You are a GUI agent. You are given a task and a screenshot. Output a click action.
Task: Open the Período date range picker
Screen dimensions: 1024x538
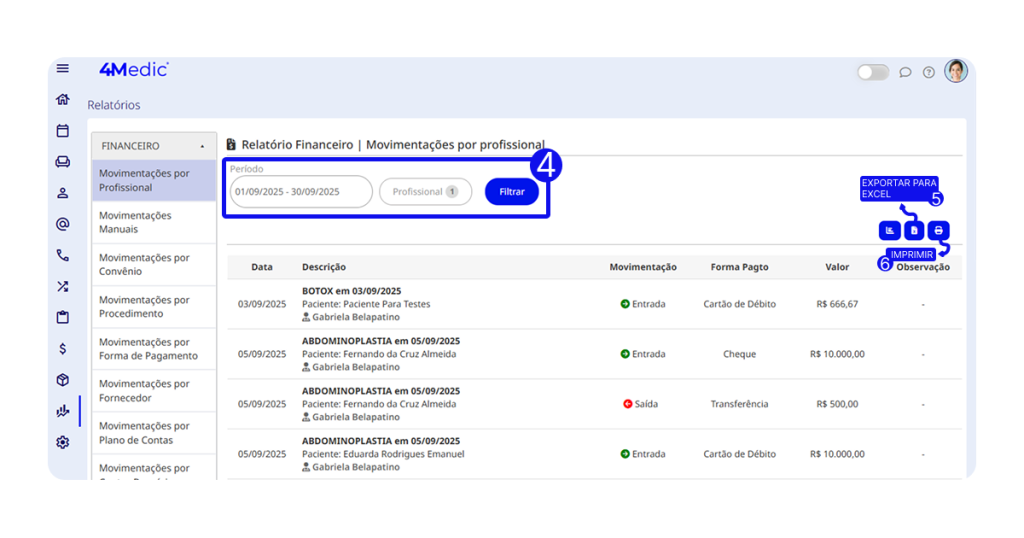tap(301, 192)
